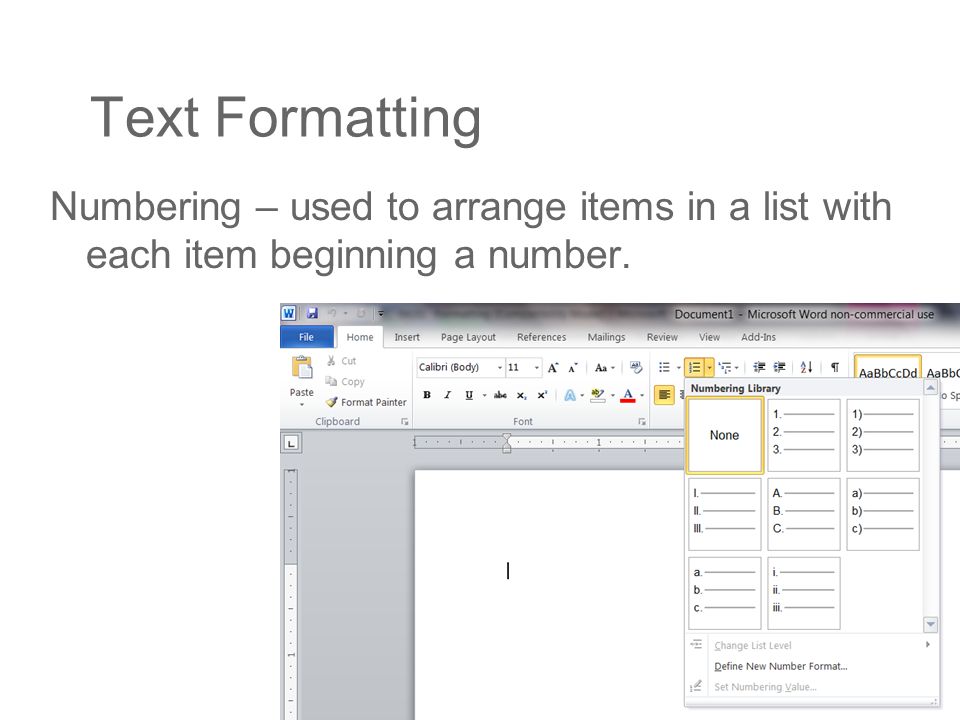Image resolution: width=960 pixels, height=720 pixels.
Task: Click the Numbering list button
Action: (694, 367)
